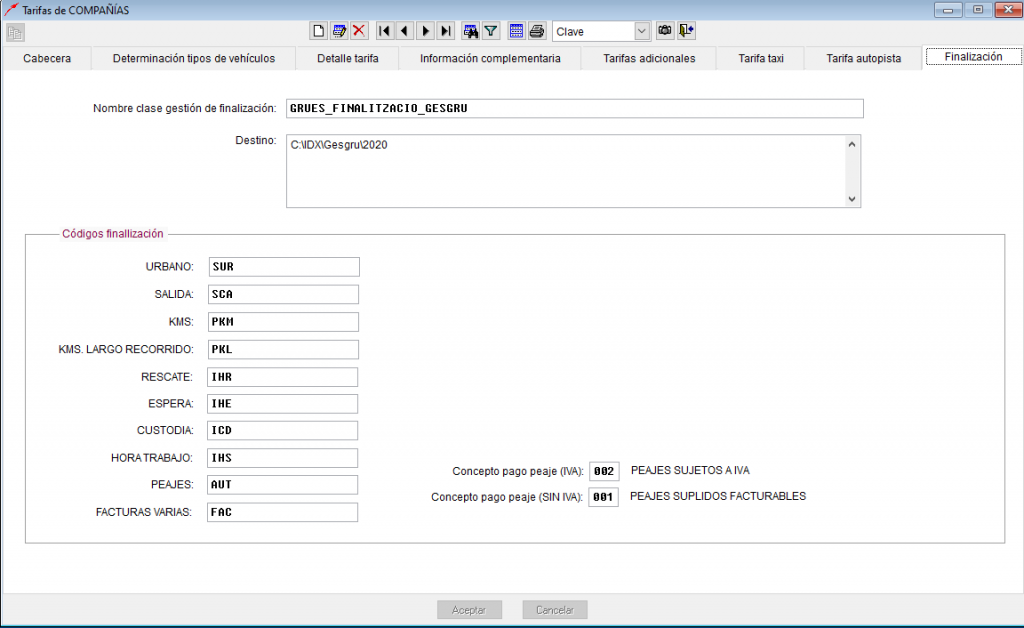This screenshot has height=628, width=1024.
Task: Open the grid list view icon
Action: (516, 31)
